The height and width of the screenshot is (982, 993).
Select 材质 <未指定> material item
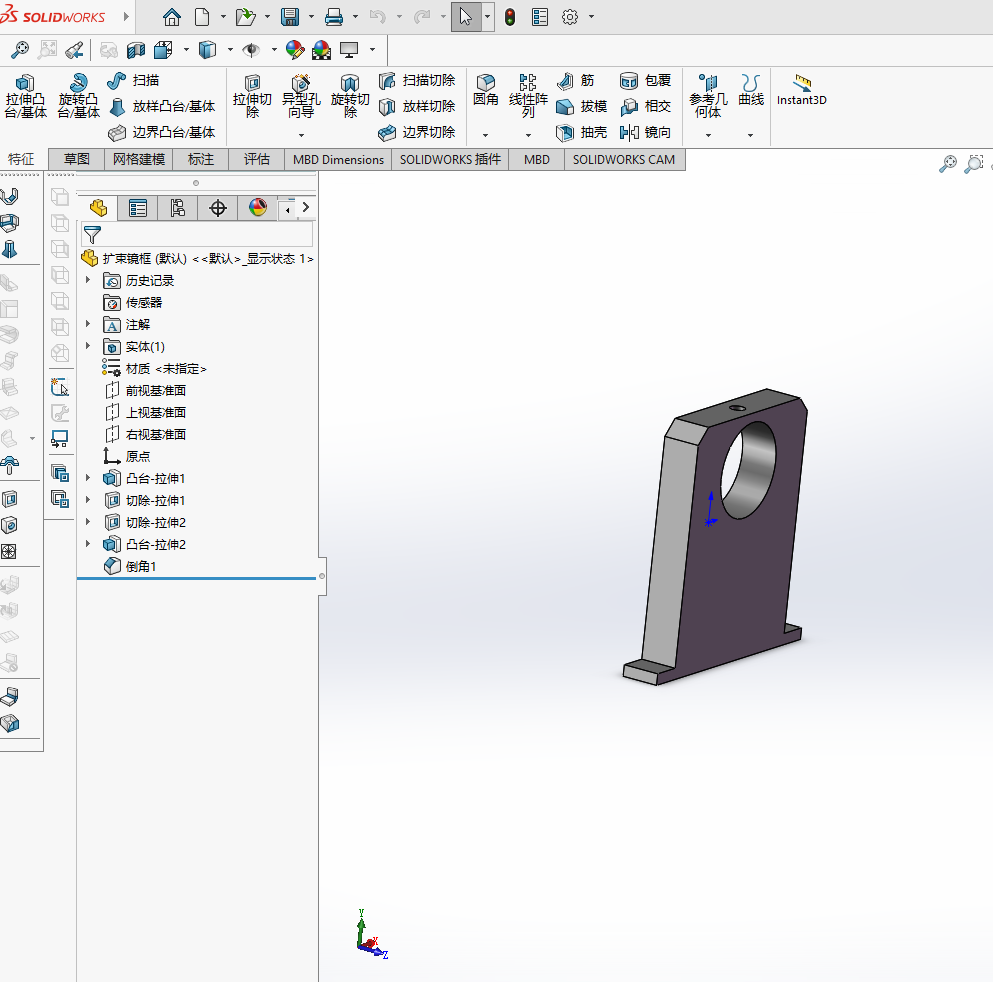154,368
